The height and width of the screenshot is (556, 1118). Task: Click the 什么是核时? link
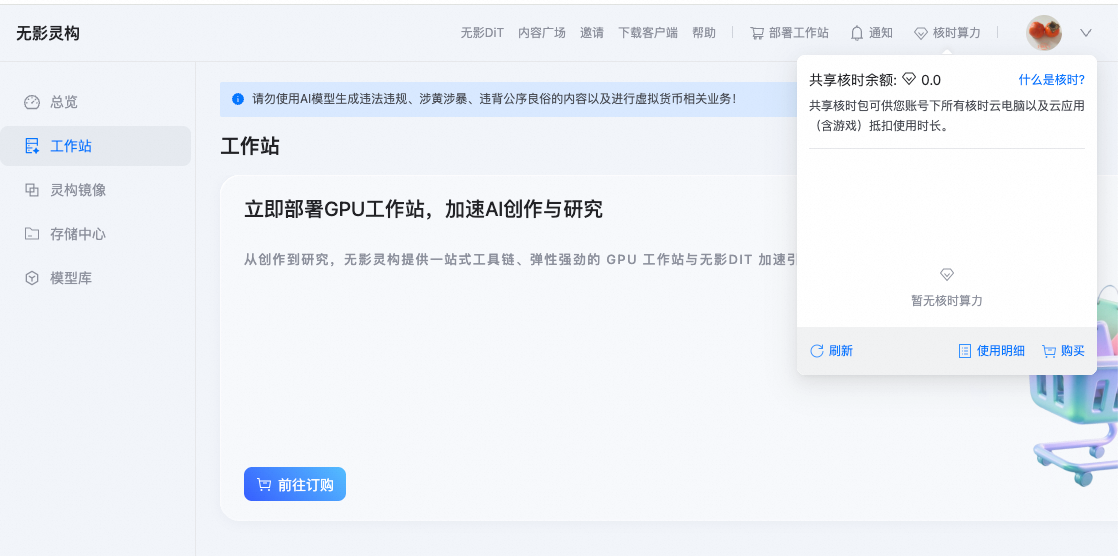1051,80
